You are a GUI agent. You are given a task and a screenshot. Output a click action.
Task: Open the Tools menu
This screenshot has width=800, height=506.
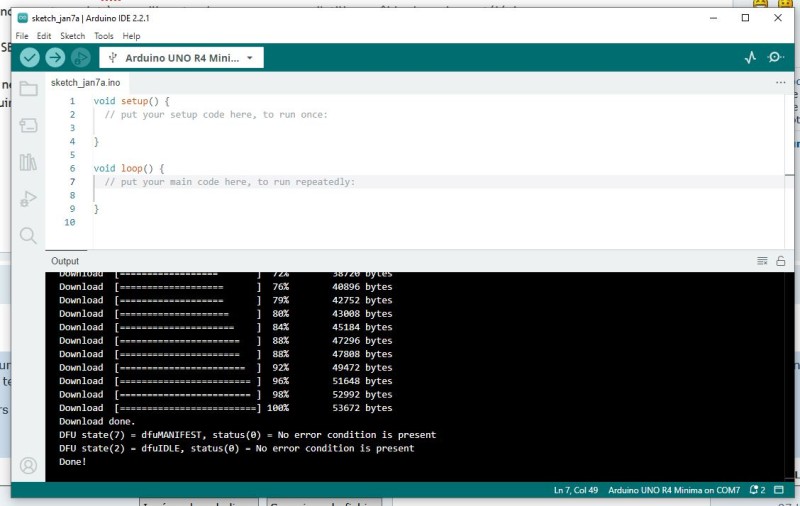coord(104,36)
